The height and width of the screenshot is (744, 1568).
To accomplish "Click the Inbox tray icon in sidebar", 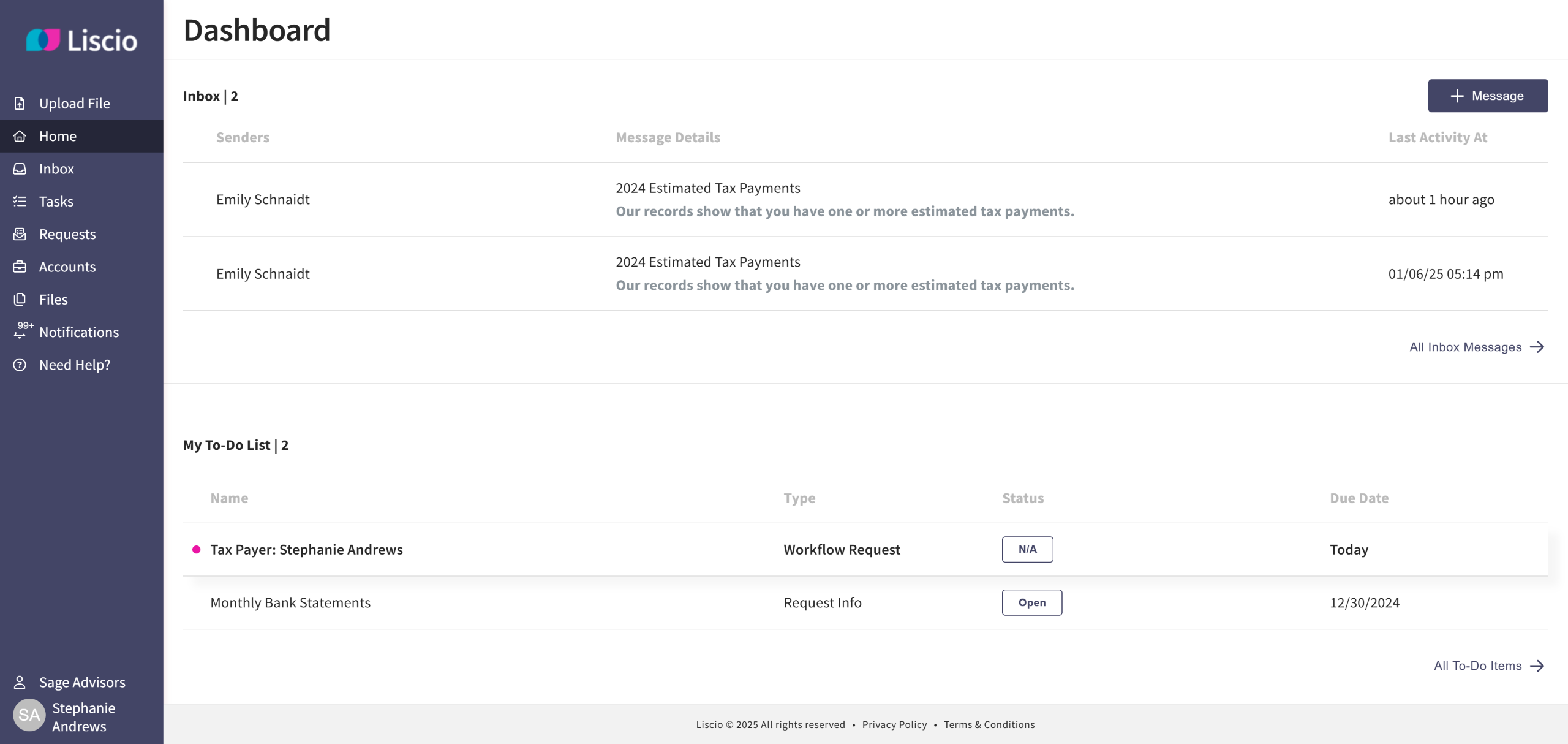I will pyautogui.click(x=20, y=169).
